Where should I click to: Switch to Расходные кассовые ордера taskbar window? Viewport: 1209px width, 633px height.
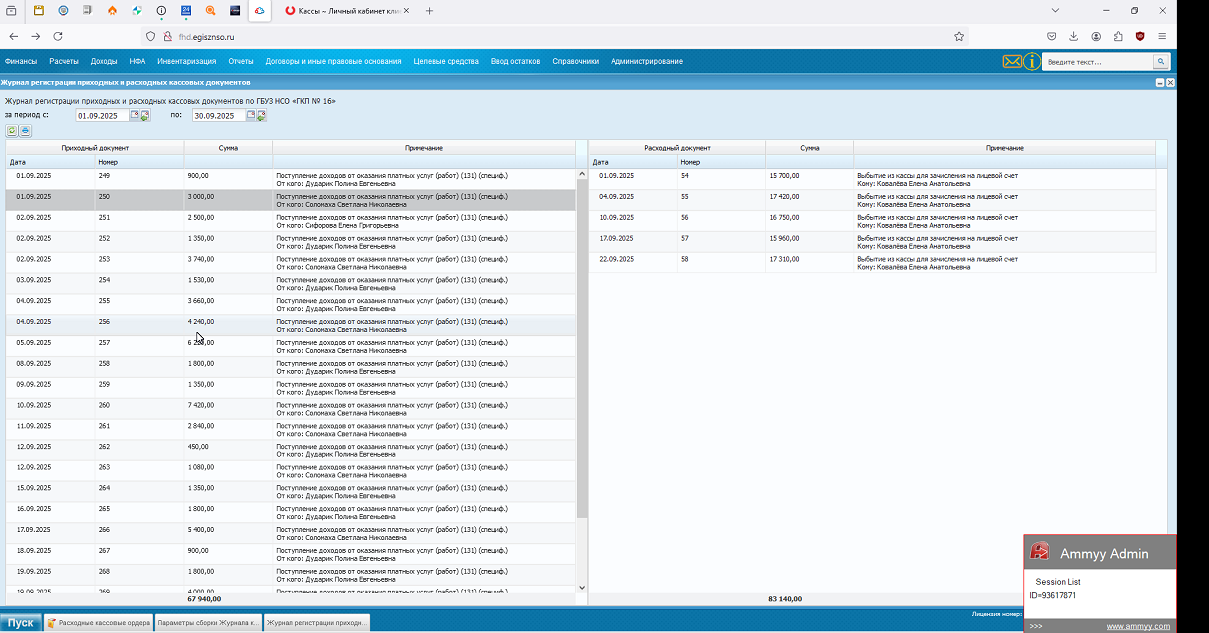coord(98,622)
